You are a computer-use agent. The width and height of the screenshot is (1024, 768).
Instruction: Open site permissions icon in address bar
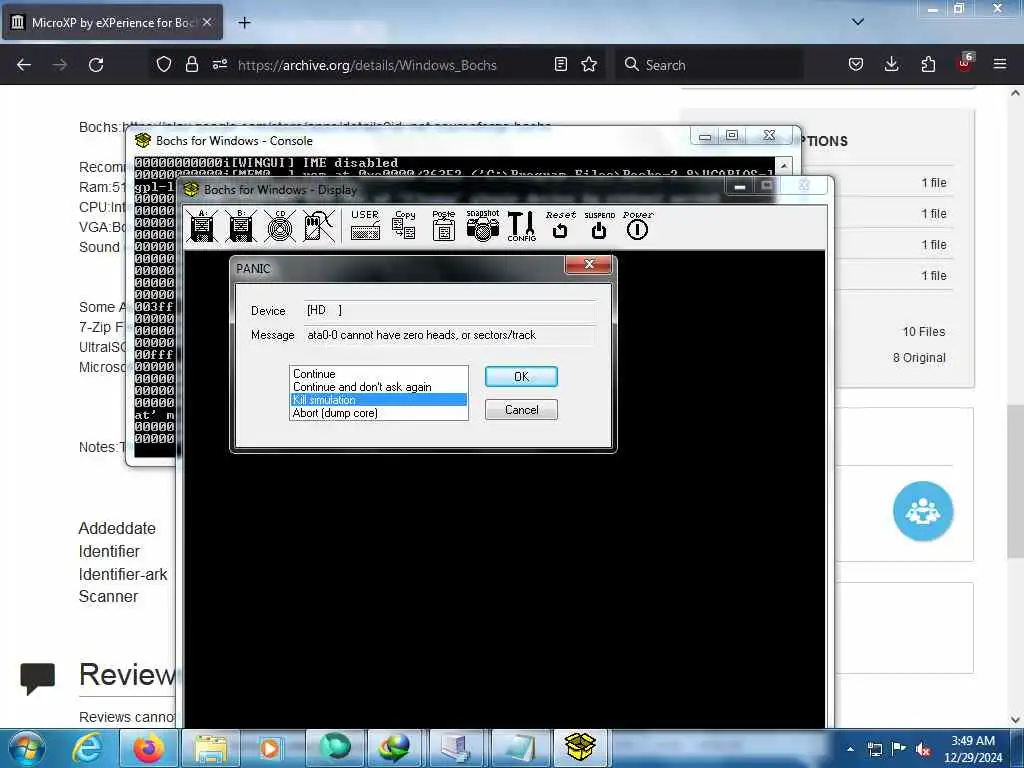219,64
